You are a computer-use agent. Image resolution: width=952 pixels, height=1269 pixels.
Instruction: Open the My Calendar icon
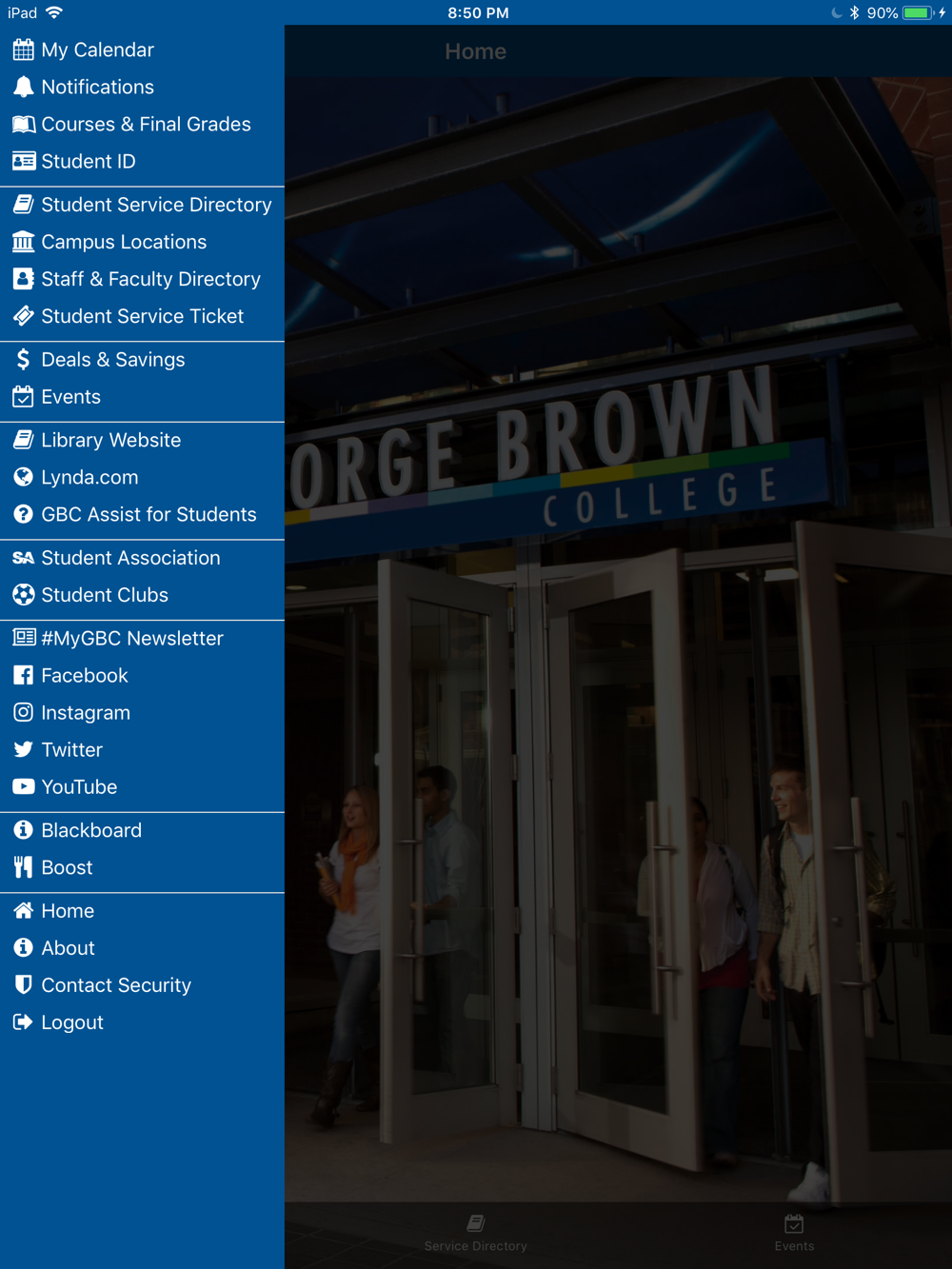(x=24, y=50)
